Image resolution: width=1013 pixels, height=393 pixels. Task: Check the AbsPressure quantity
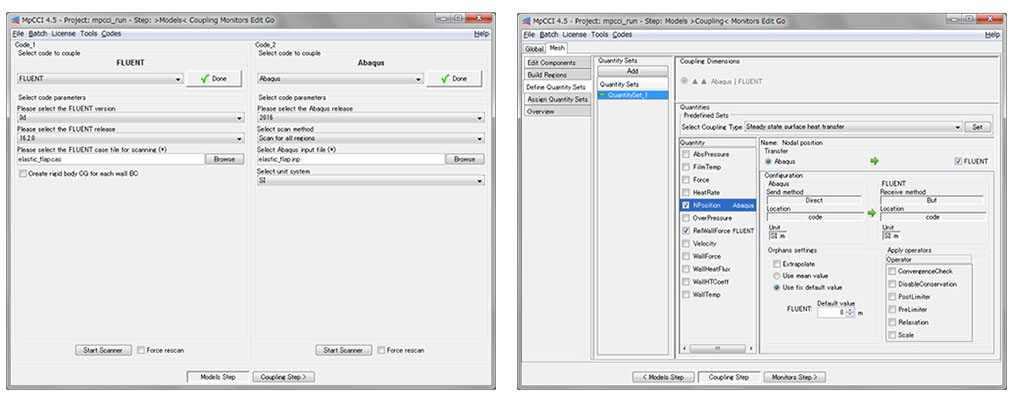click(685, 154)
